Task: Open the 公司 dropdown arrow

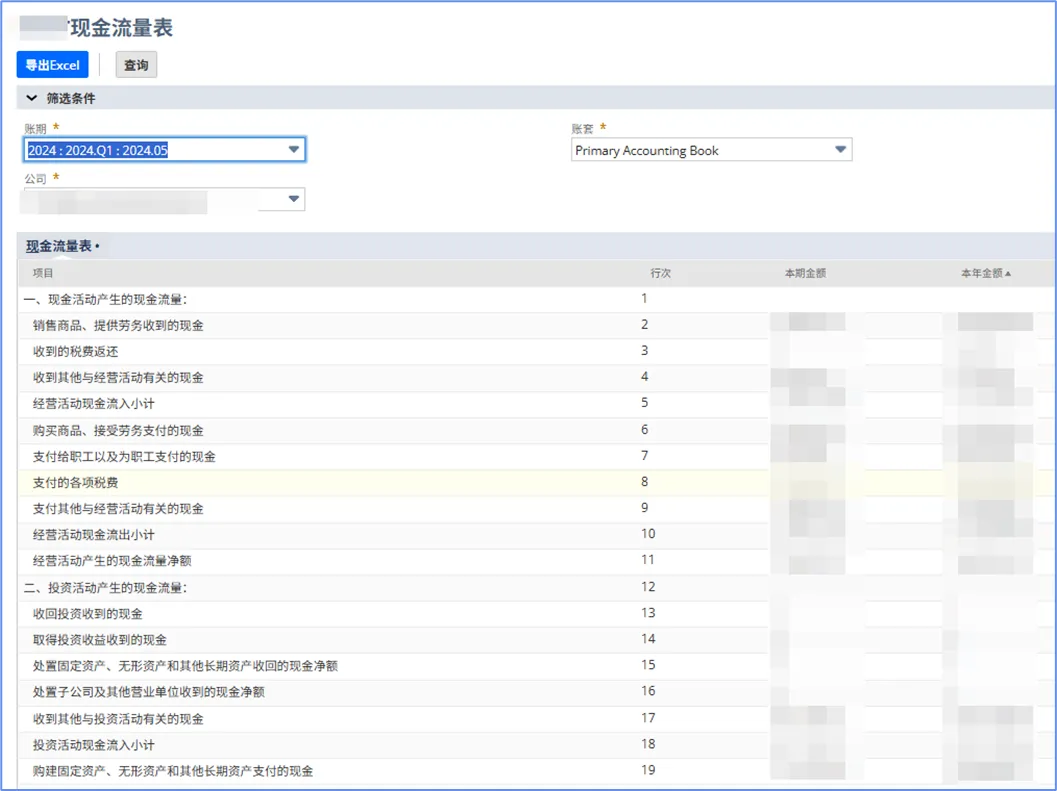Action: (x=293, y=200)
